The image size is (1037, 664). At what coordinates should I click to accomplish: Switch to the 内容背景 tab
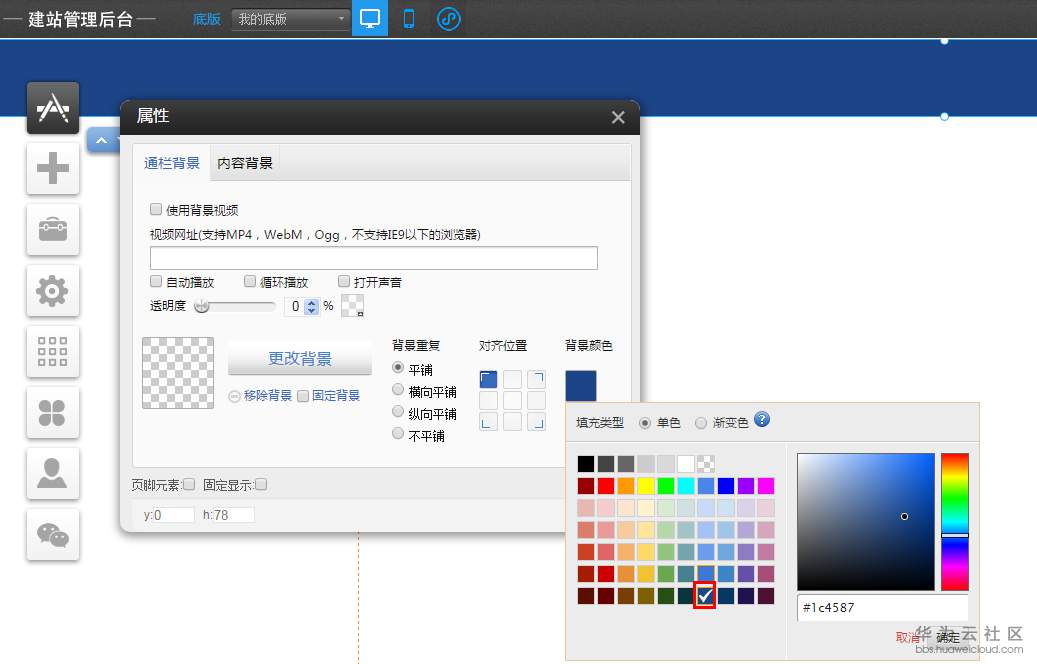244,161
